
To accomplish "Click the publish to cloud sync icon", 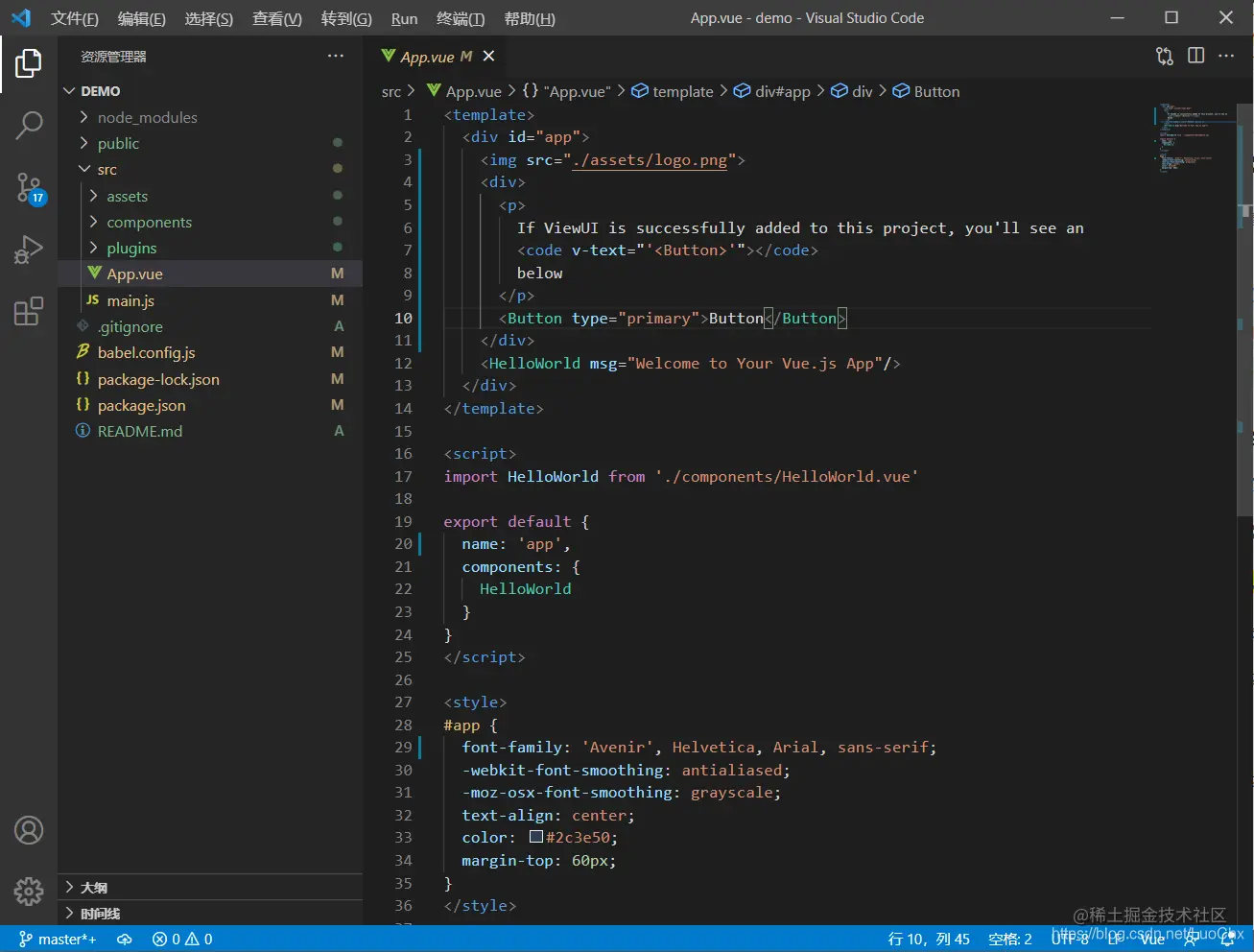I will click(125, 940).
